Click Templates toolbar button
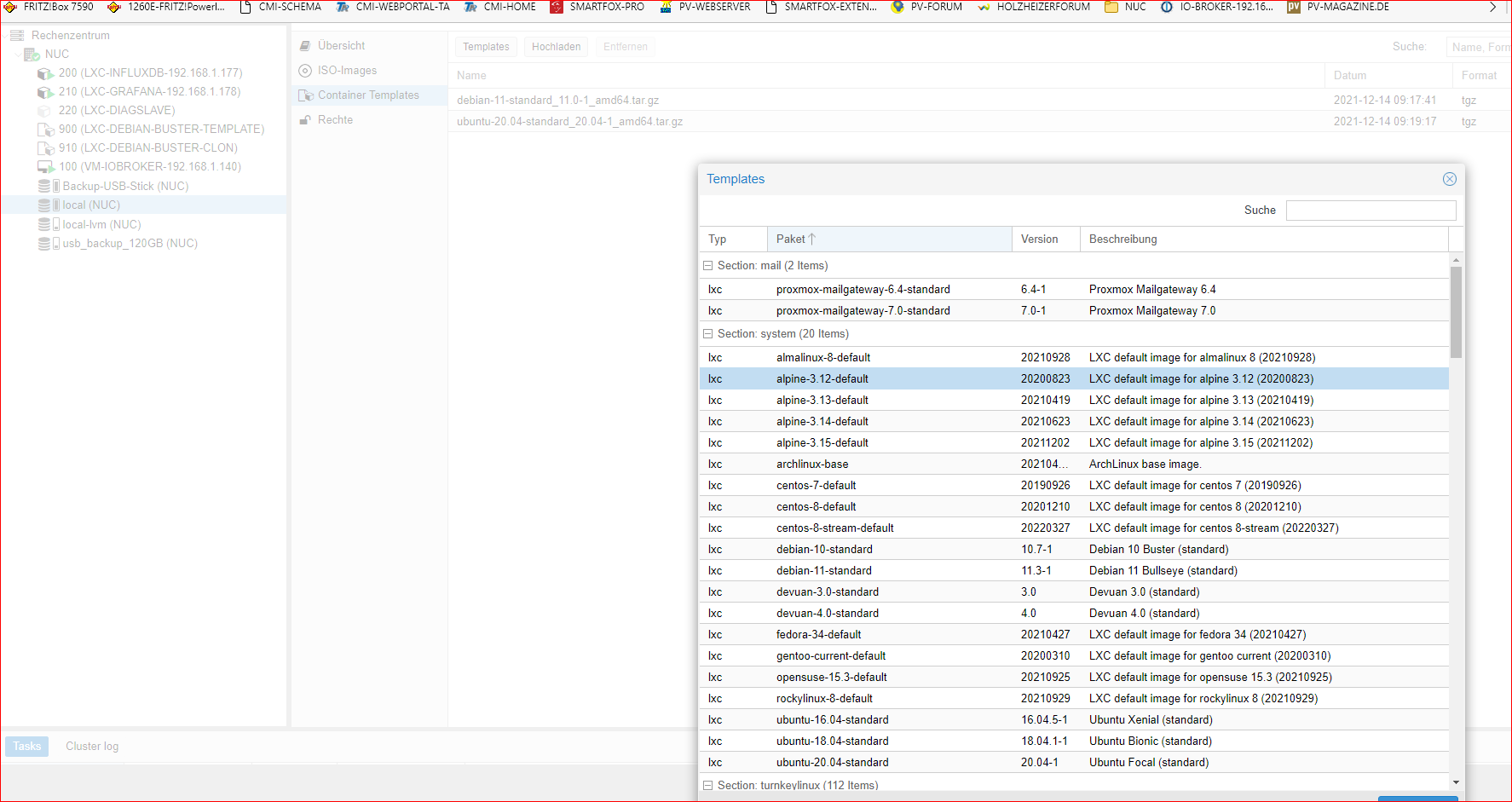1512x802 pixels. [486, 47]
